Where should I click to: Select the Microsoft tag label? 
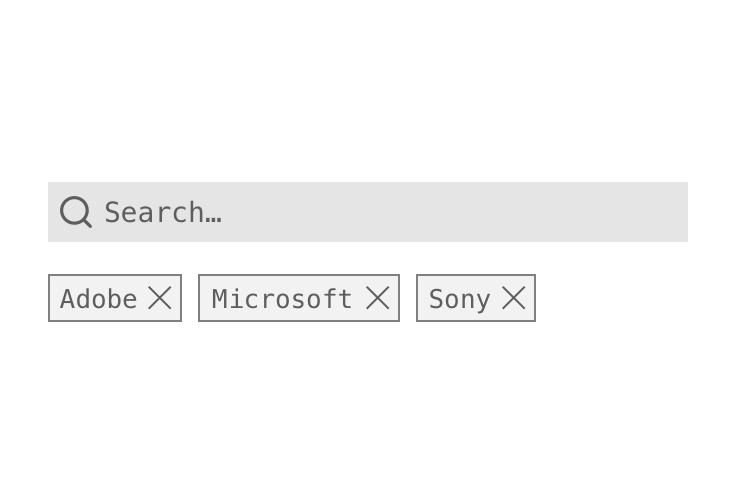[x=282, y=299]
